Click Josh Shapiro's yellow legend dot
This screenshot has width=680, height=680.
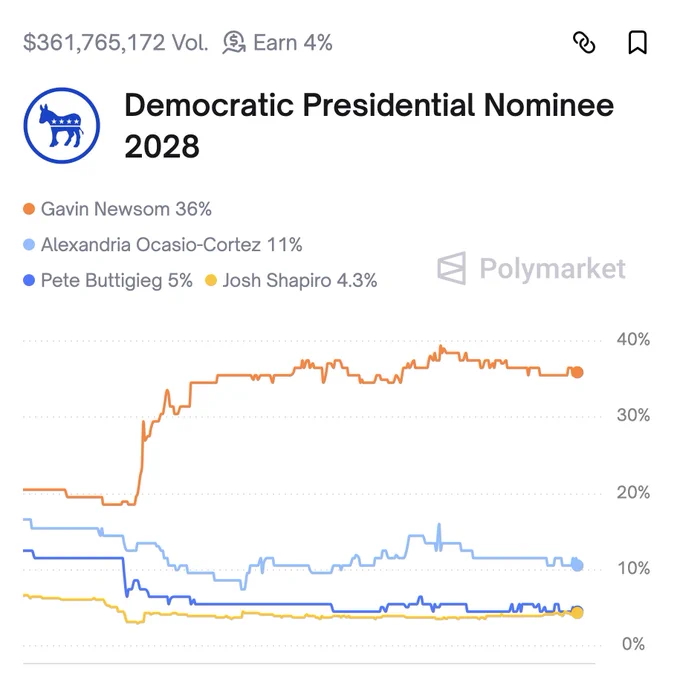click(211, 280)
